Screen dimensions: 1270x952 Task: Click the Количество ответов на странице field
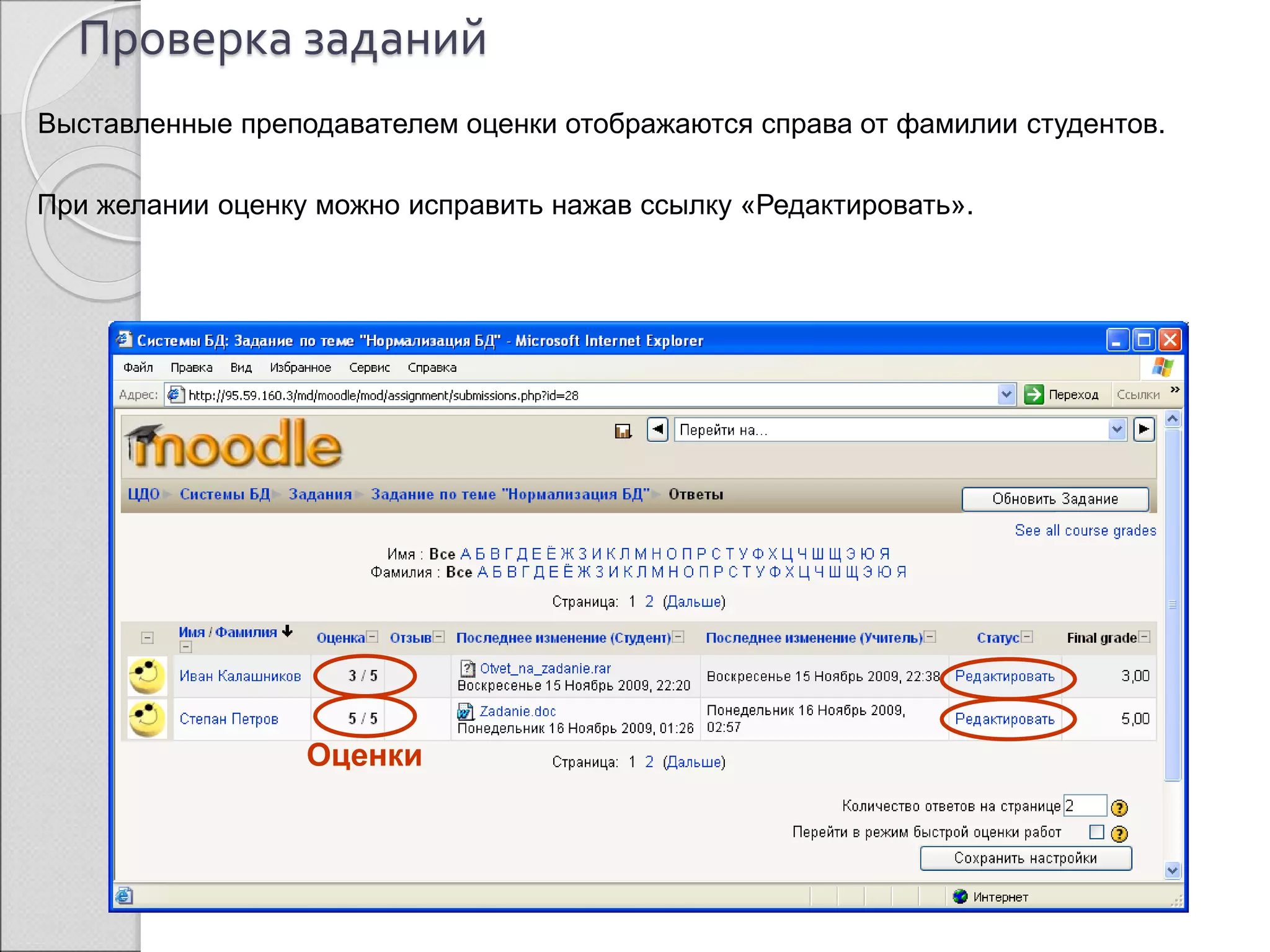point(1085,806)
